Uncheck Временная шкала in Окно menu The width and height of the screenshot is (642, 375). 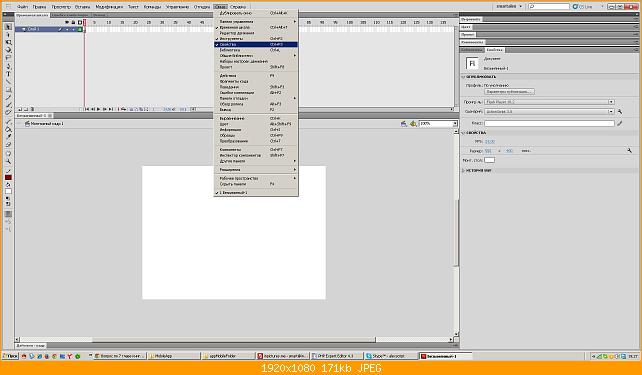tap(256, 27)
